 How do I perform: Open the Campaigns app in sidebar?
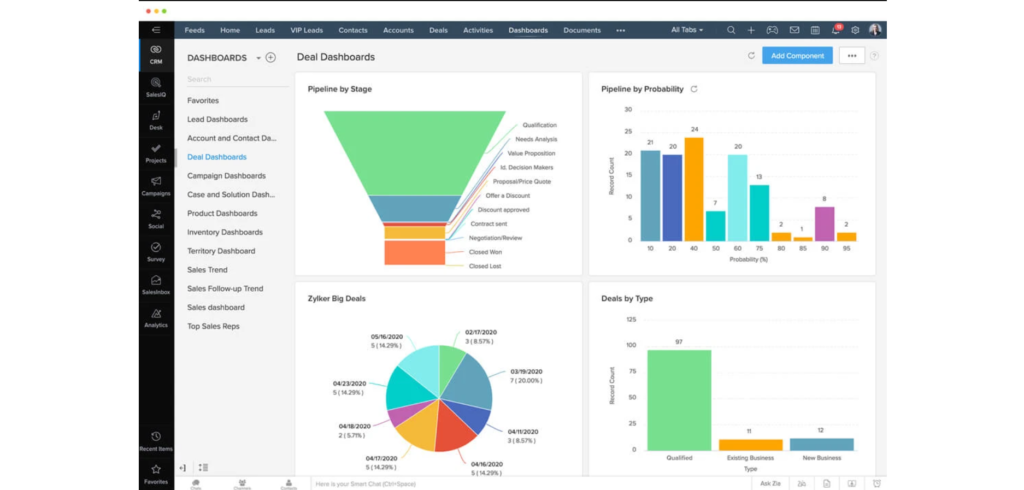tap(156, 185)
